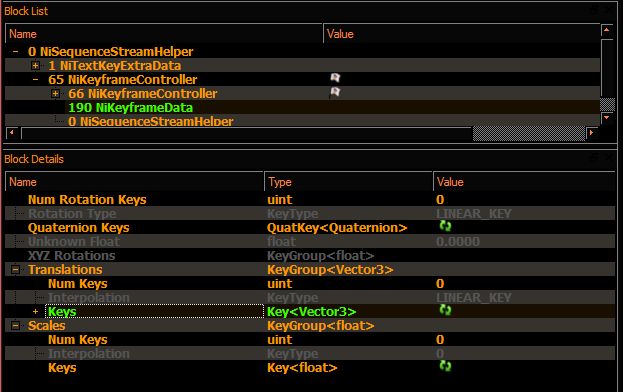Select 0 NiSequenceStreamHelper root block
This screenshot has height=392, width=623.
tap(110, 52)
